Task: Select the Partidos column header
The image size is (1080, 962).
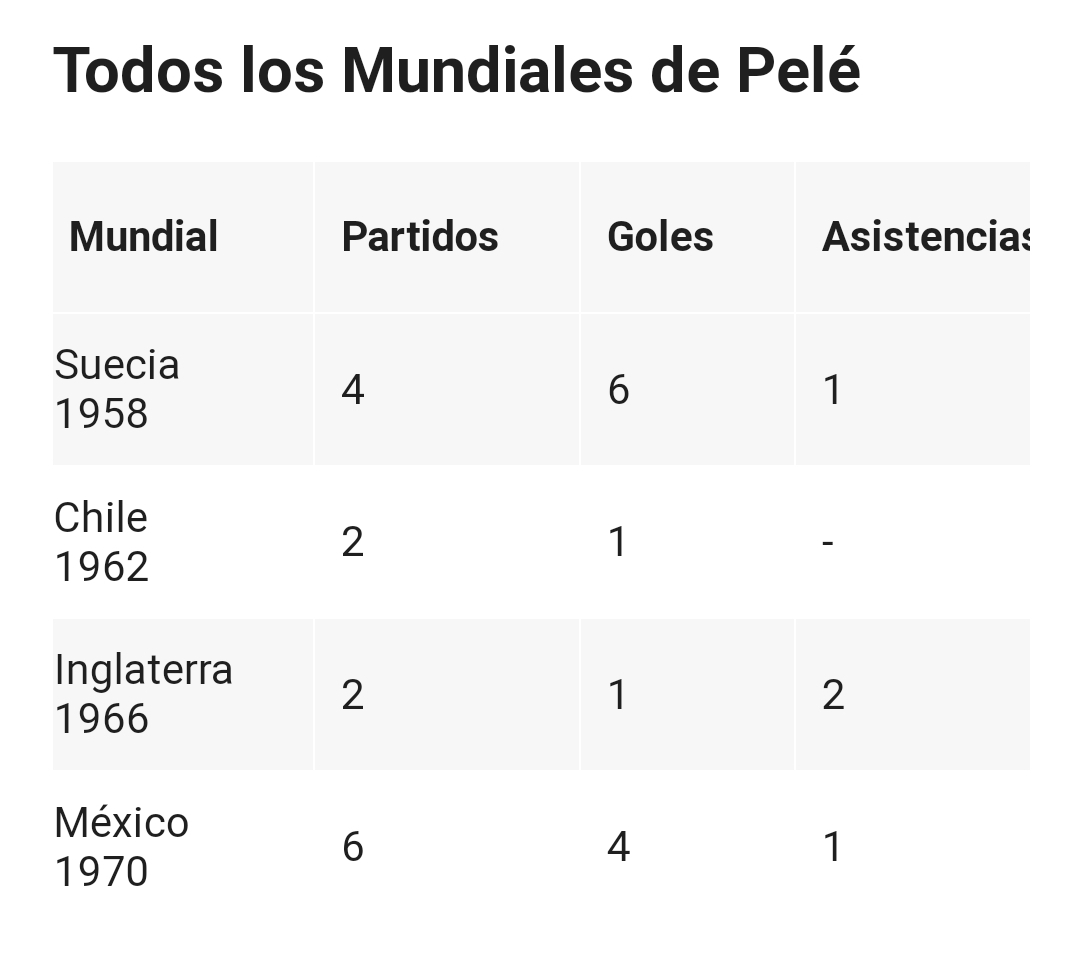Action: [x=420, y=237]
